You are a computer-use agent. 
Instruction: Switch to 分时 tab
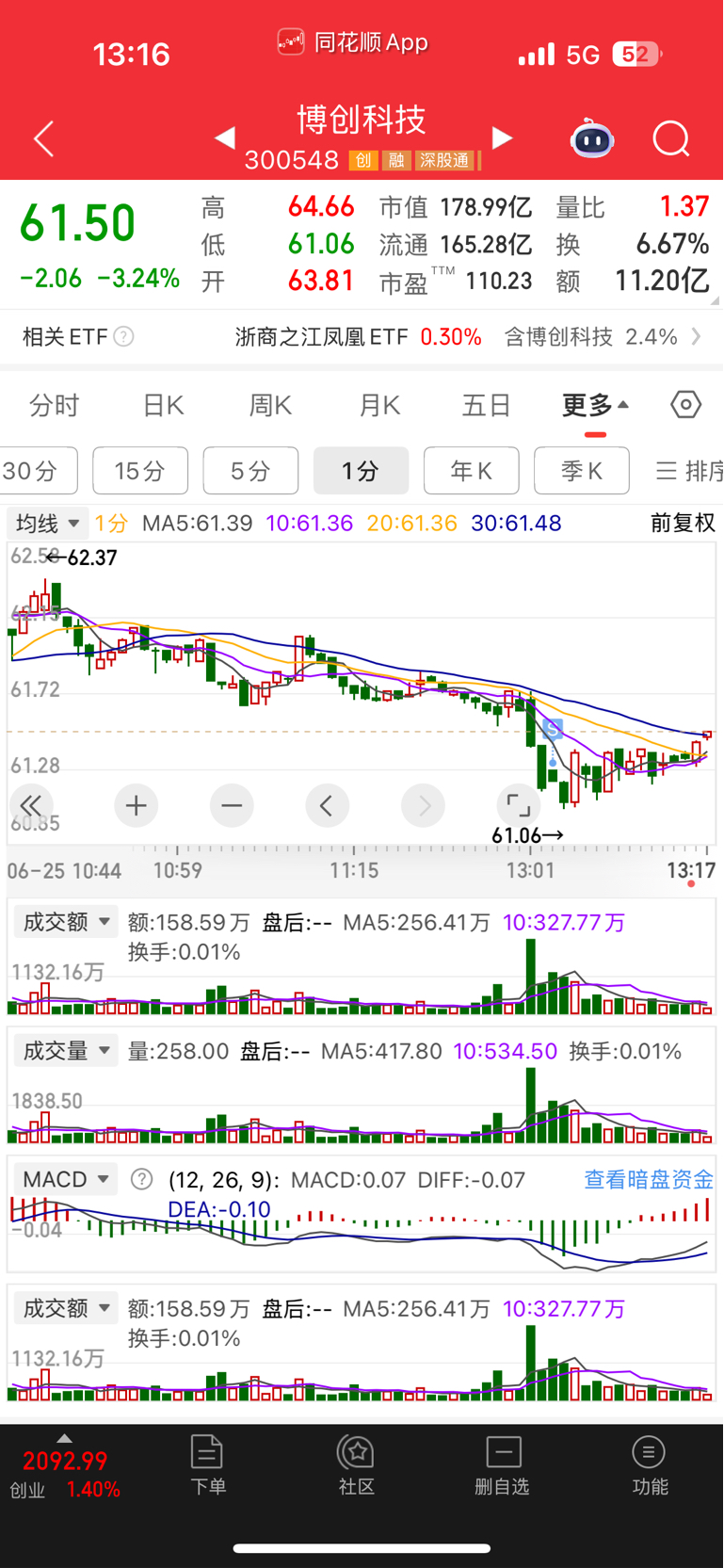tap(55, 406)
